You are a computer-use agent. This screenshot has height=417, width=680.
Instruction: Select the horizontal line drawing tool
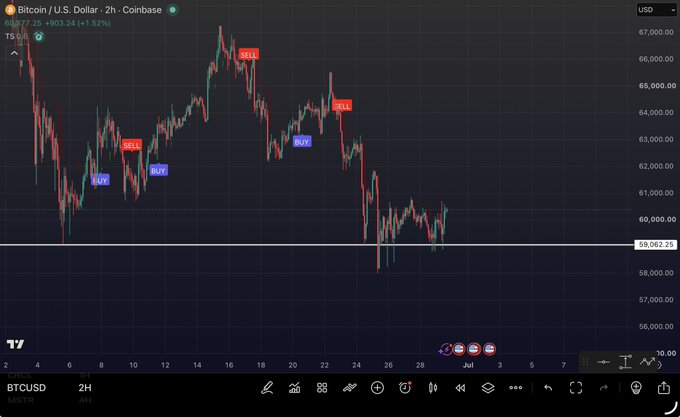coord(603,362)
